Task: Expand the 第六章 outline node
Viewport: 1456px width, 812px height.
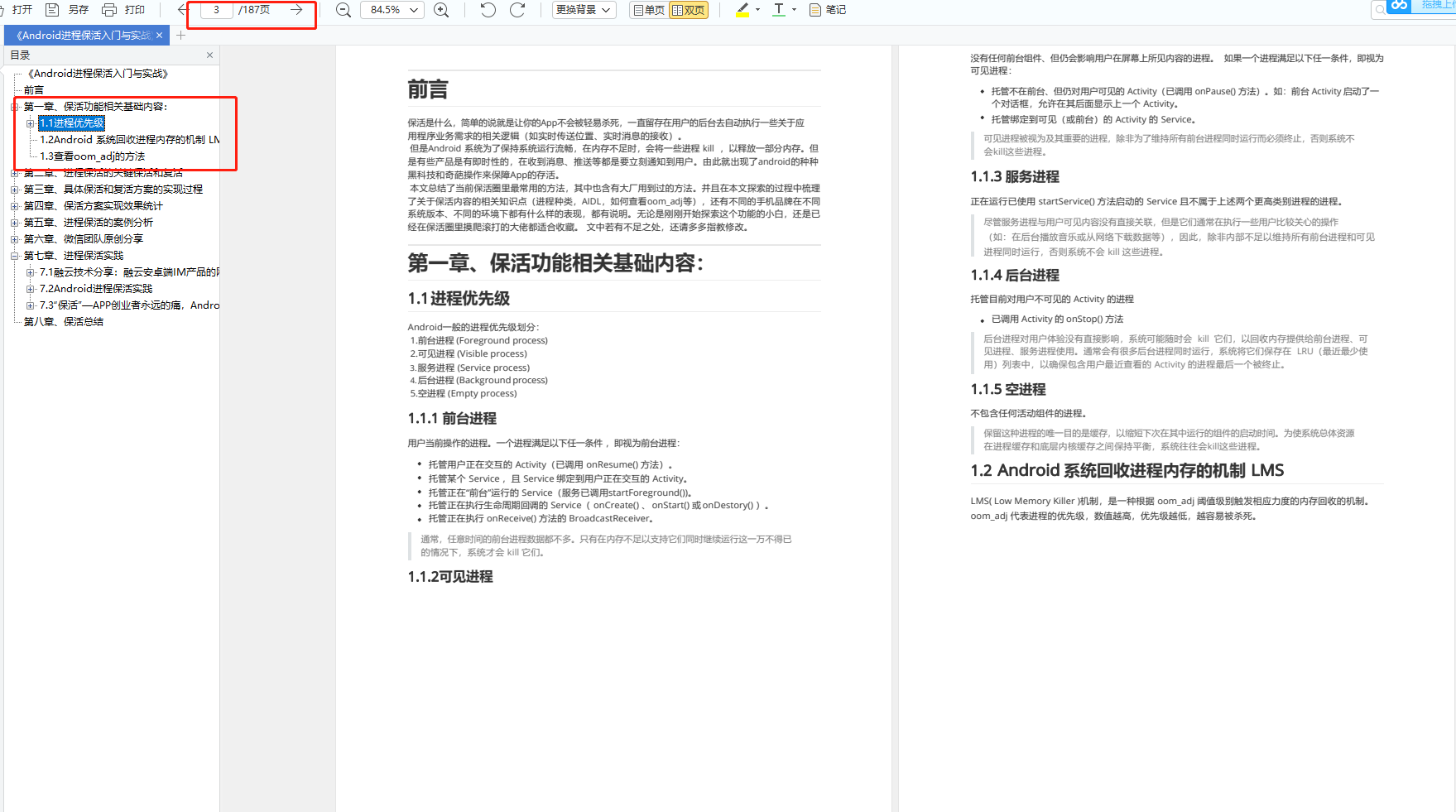Action: (14, 239)
